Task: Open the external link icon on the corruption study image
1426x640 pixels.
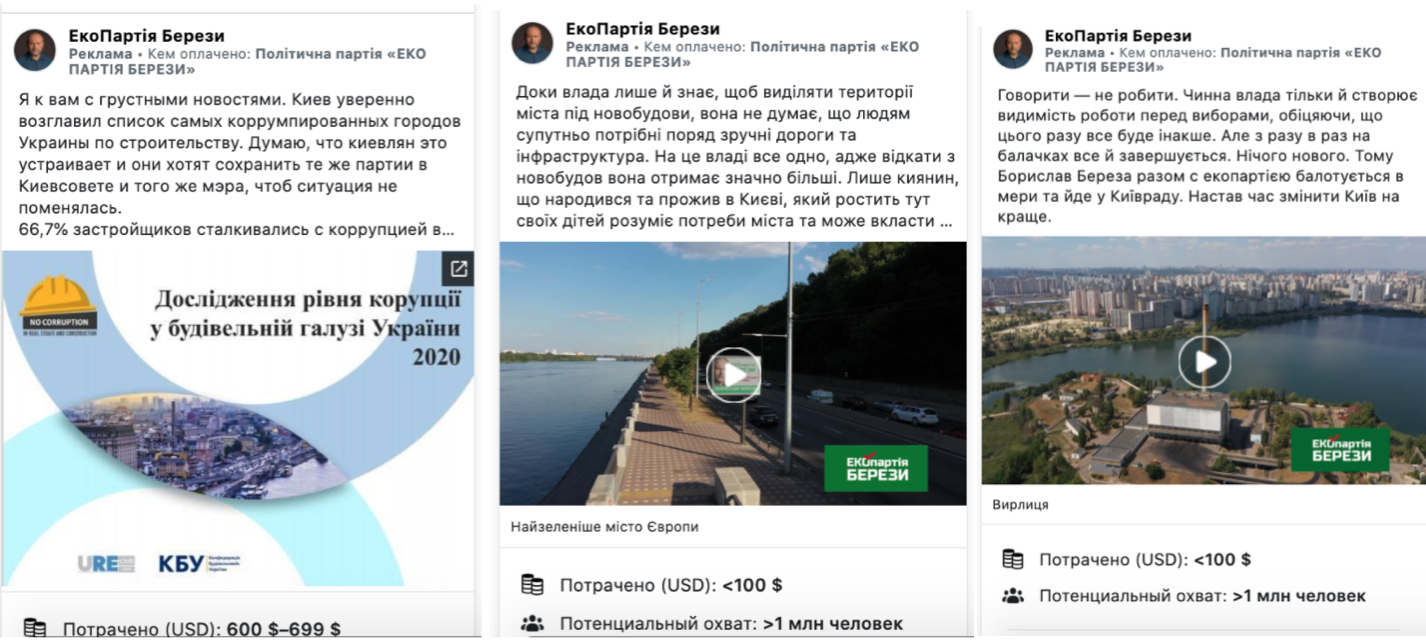Action: 458,268
